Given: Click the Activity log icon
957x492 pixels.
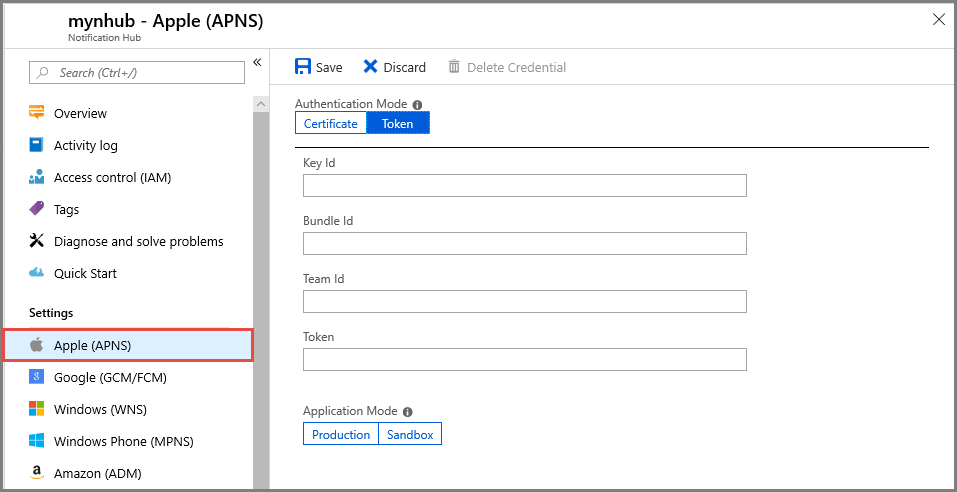Looking at the screenshot, I should [x=37, y=145].
